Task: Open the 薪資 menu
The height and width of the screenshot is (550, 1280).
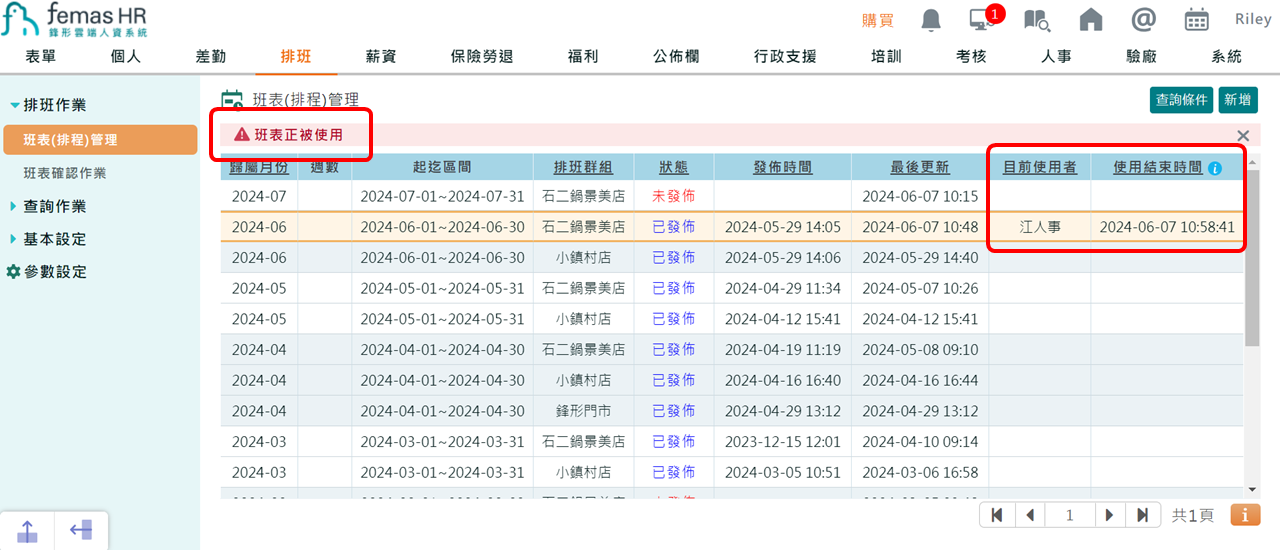Action: click(x=381, y=56)
